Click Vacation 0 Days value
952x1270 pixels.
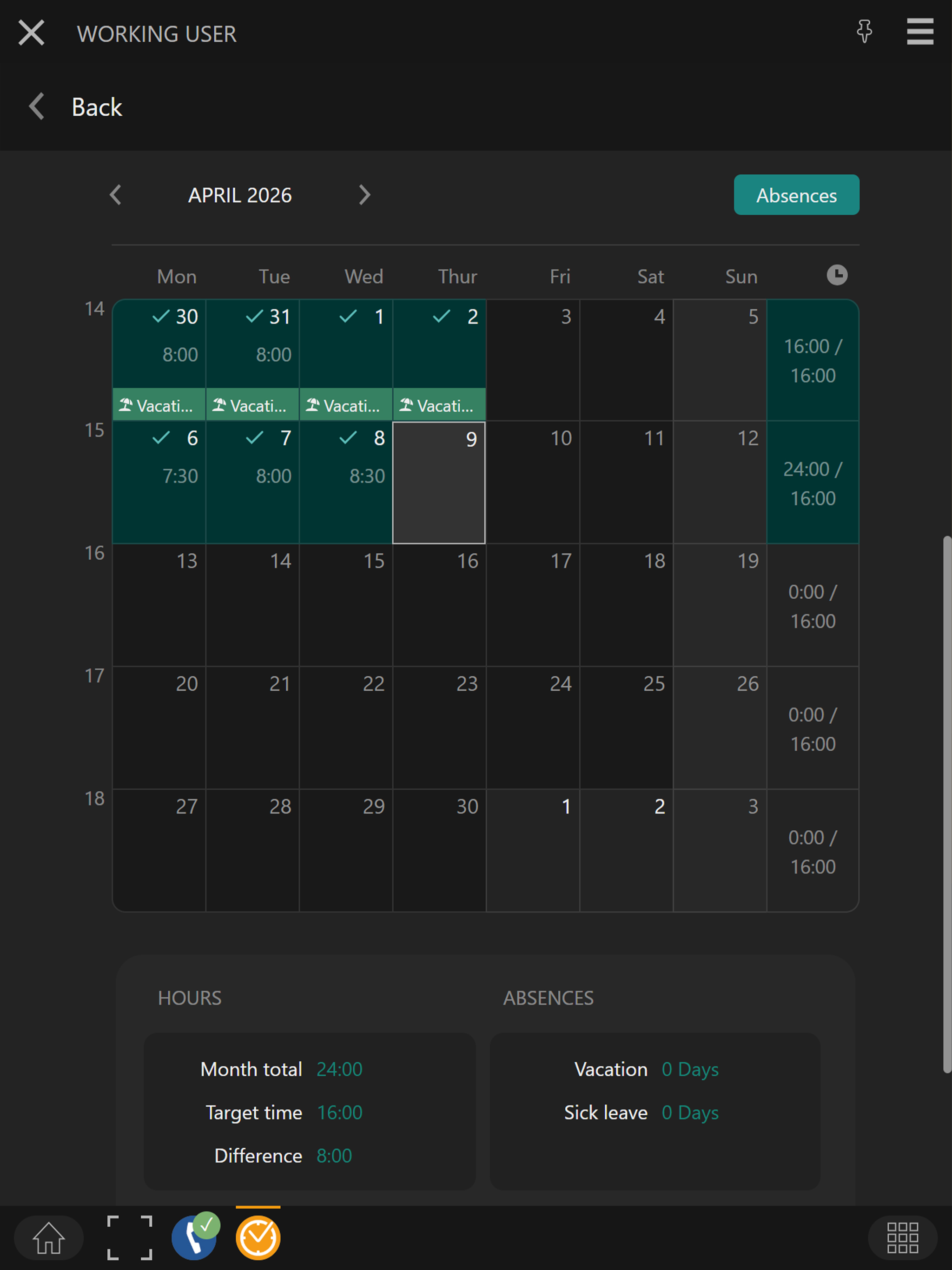click(690, 1069)
